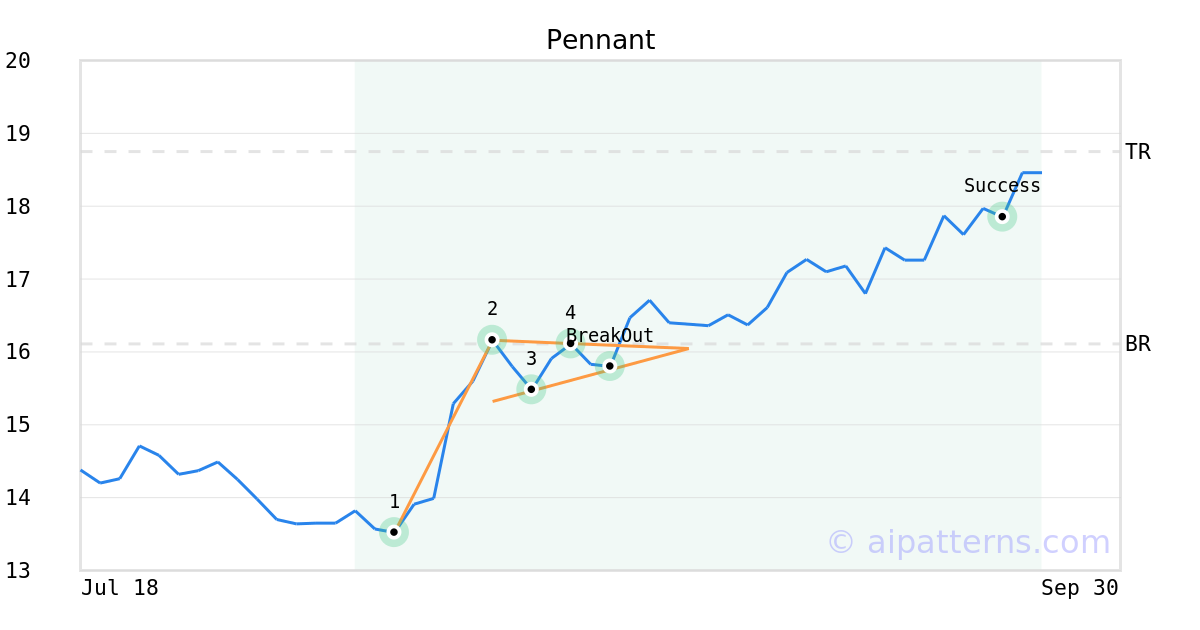Select the TR level label

click(x=1138, y=152)
